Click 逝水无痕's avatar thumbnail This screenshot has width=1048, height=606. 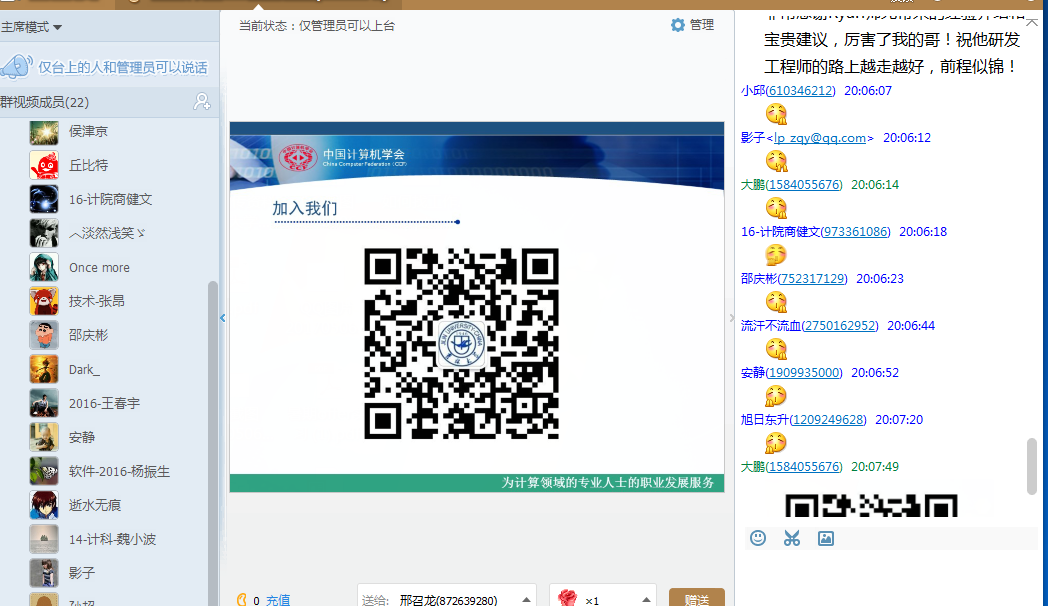(x=44, y=505)
